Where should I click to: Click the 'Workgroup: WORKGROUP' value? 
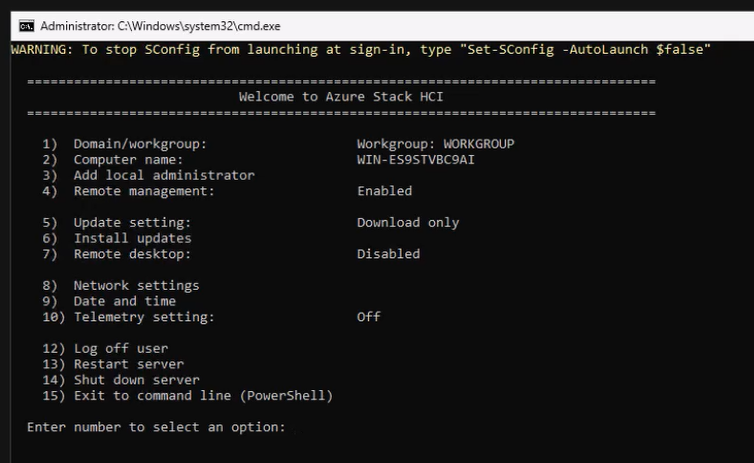click(x=435, y=144)
